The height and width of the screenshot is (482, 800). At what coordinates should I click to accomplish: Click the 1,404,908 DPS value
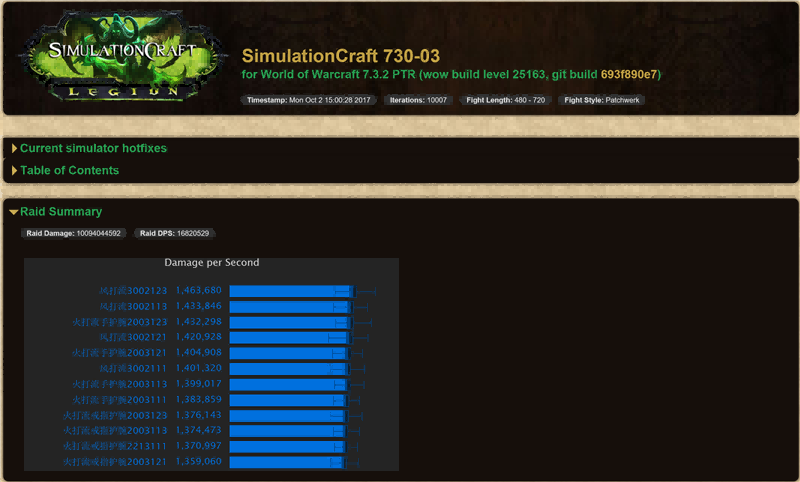(199, 352)
